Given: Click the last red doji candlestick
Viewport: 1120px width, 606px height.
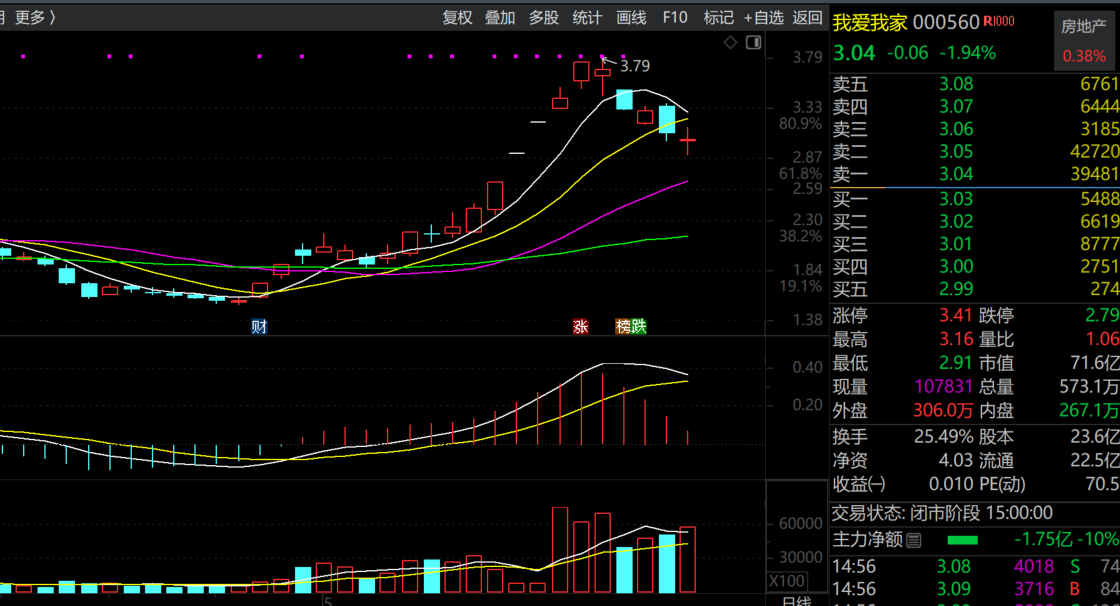Looking at the screenshot, I should (688, 141).
